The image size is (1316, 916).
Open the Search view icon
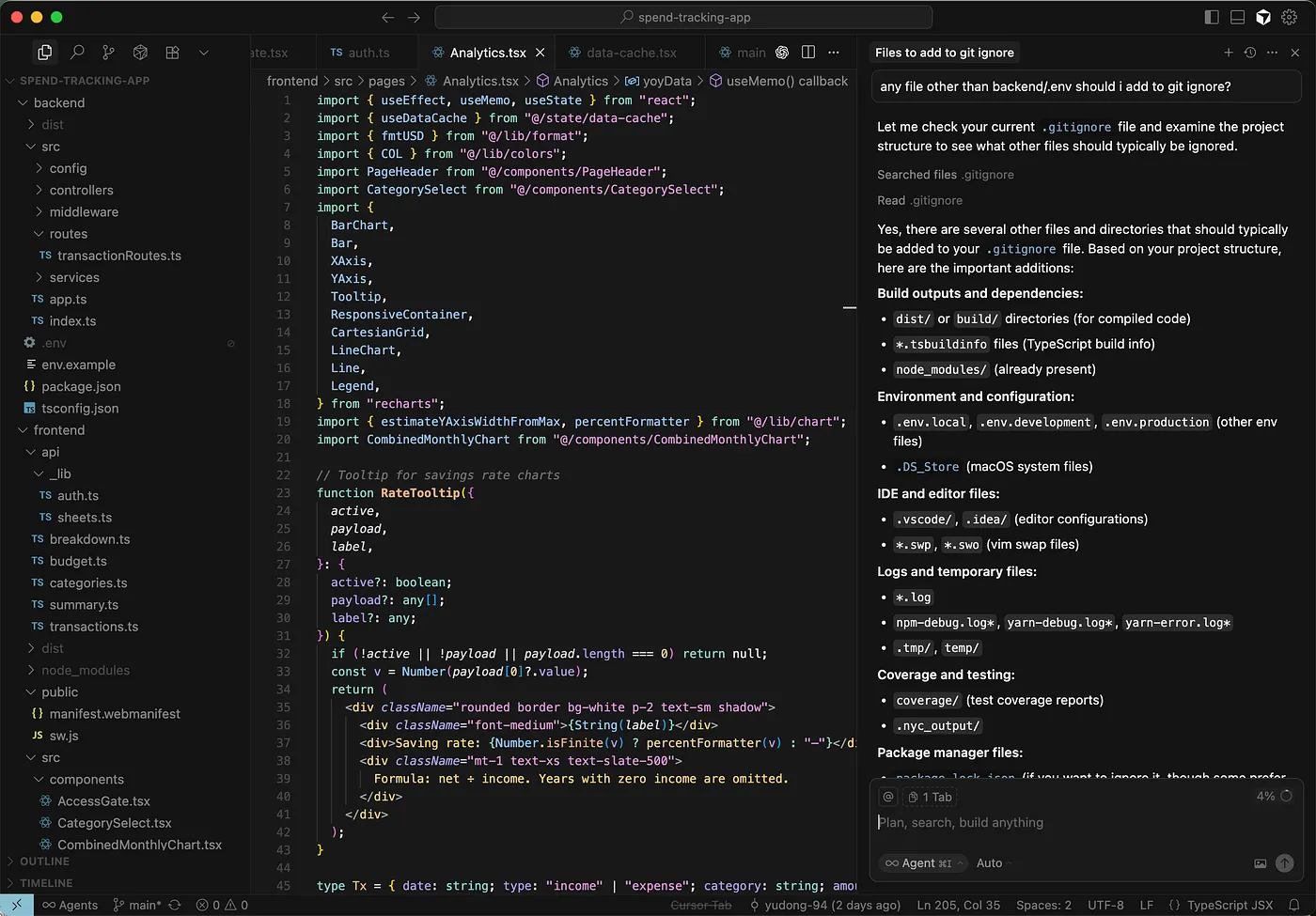77,53
